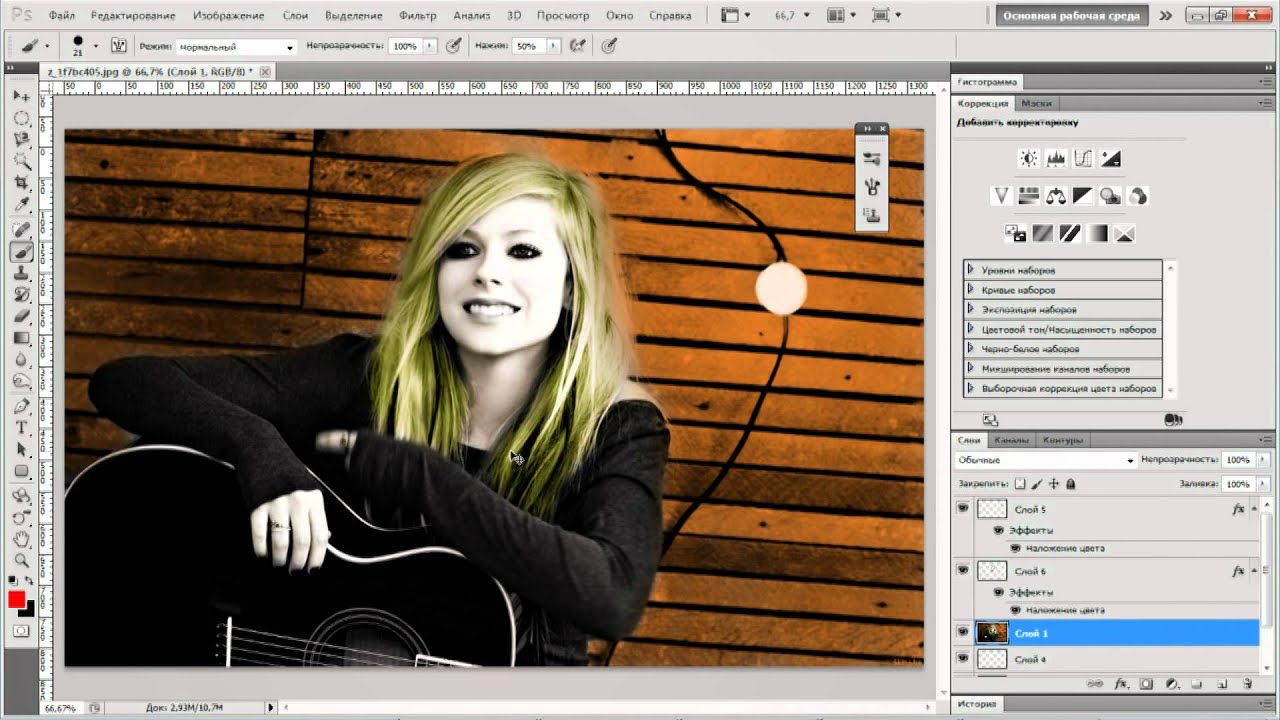
Task: Toggle Эффекты visibility under Слой 5
Action: (x=999, y=531)
